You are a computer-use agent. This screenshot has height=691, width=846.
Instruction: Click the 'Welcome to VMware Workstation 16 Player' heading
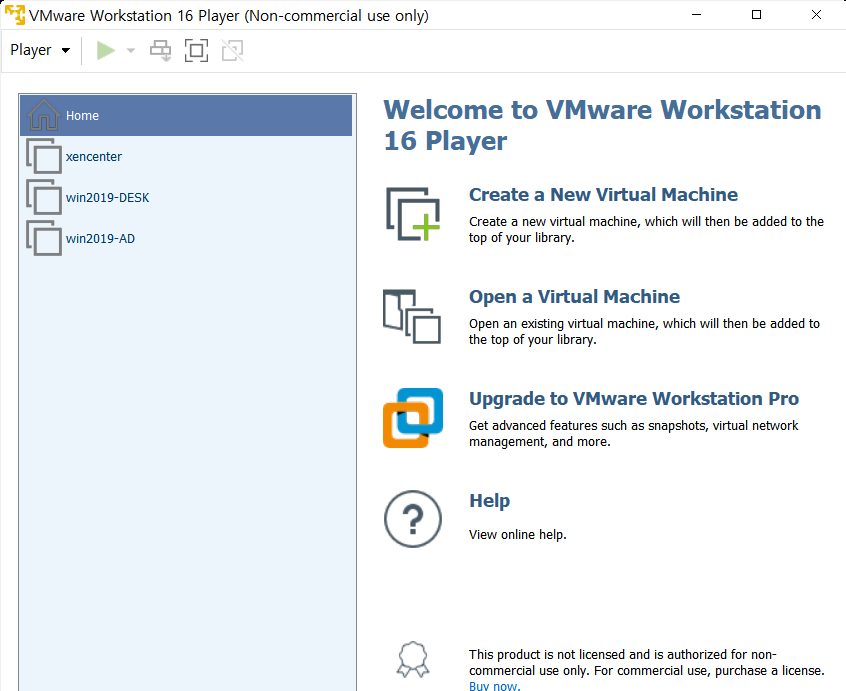click(602, 125)
